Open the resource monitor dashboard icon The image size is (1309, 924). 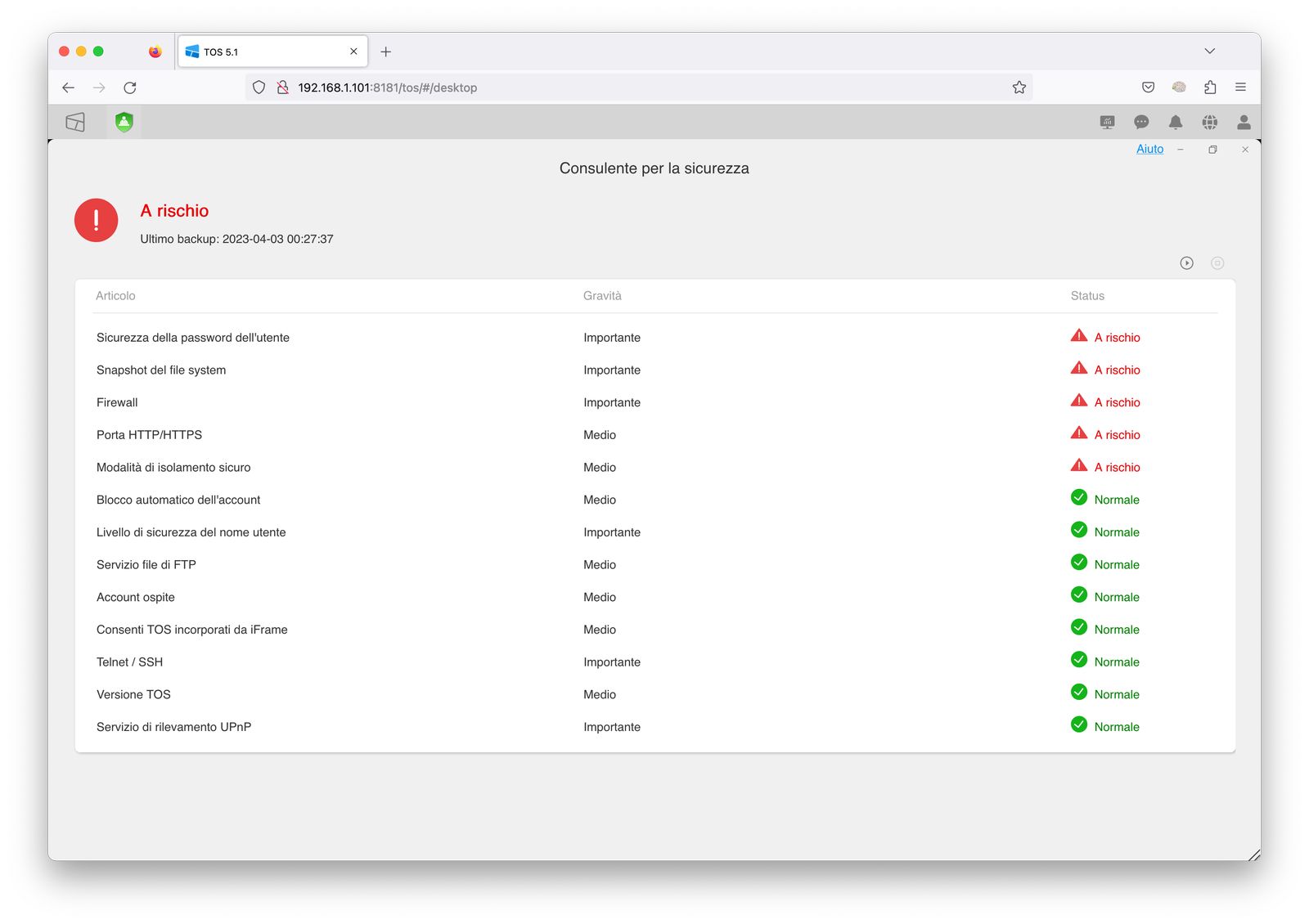[x=1107, y=123]
